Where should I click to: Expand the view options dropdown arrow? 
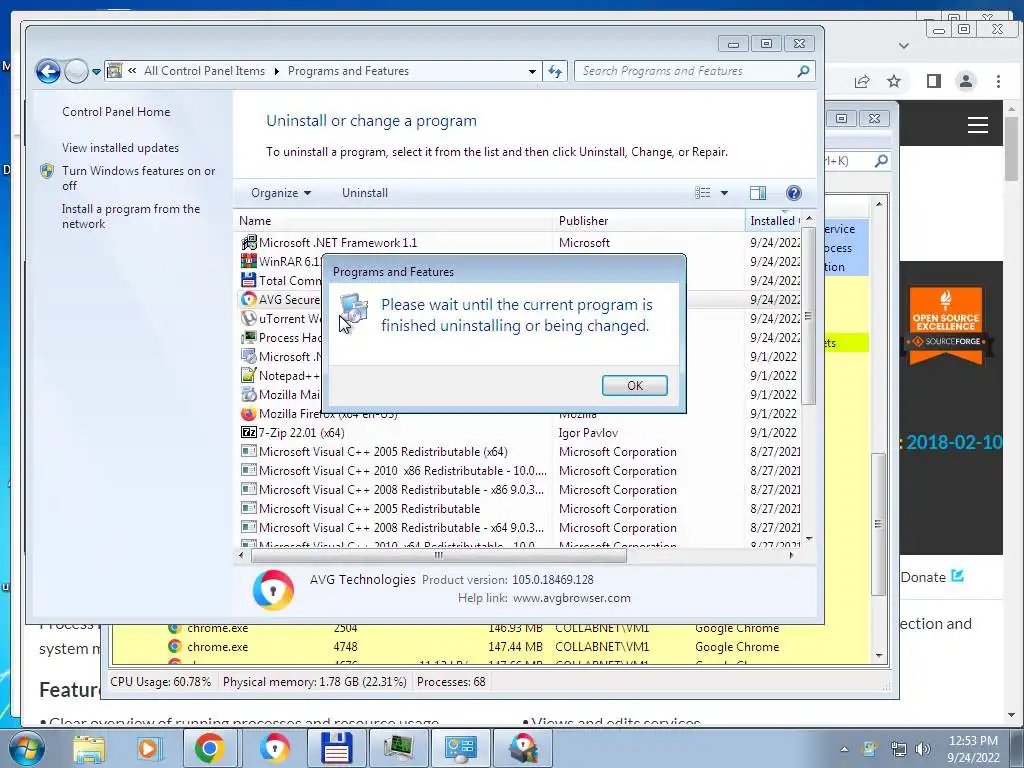724,193
